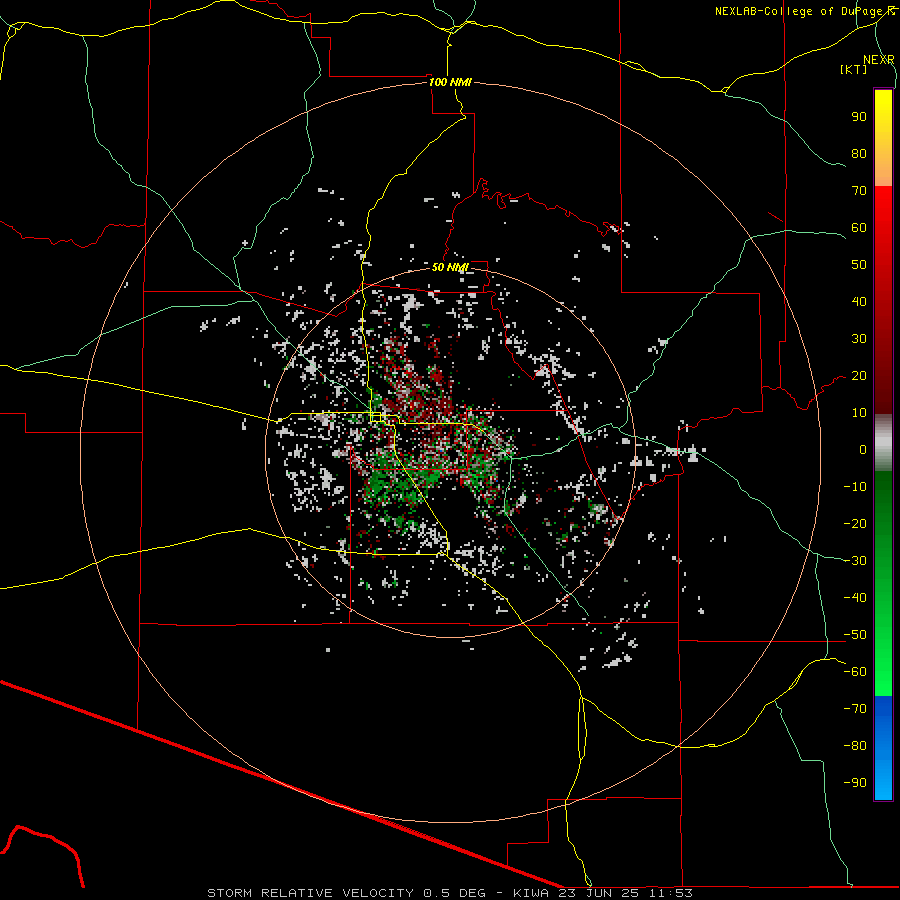Select the -50 value on velocity scale
This screenshot has width=900, height=900.
coord(855,635)
